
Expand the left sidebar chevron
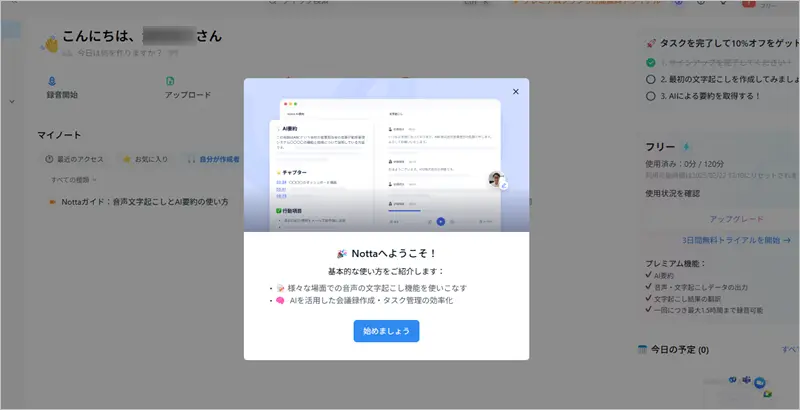pyautogui.click(x=12, y=101)
